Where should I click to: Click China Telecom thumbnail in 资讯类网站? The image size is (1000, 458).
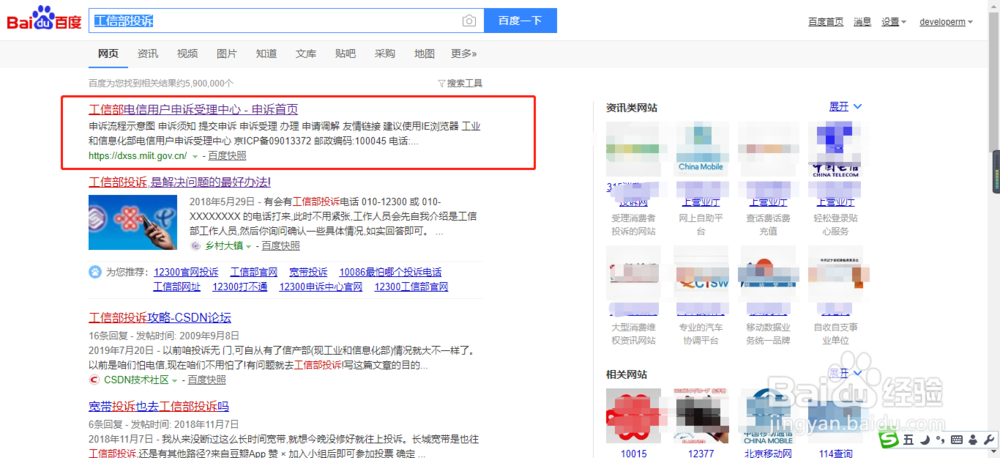point(835,149)
